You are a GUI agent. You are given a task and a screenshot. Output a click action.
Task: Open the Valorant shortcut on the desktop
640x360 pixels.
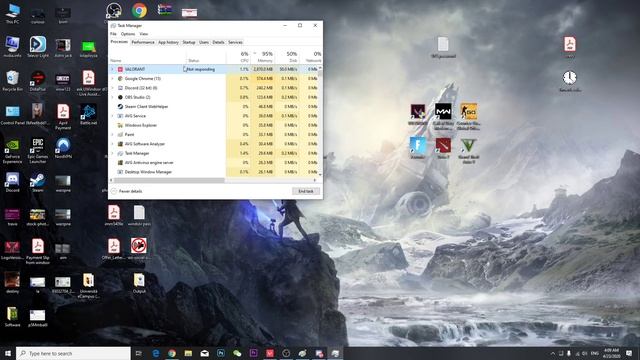coord(418,115)
